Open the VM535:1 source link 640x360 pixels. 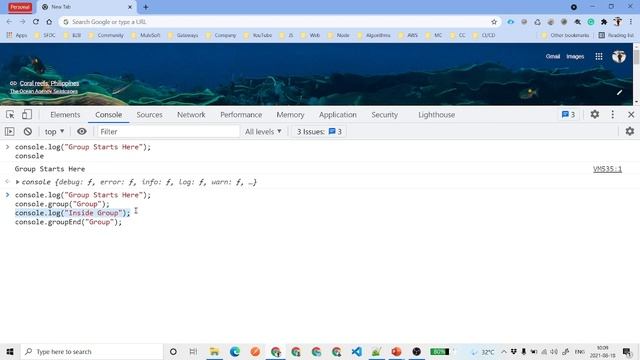(x=607, y=169)
